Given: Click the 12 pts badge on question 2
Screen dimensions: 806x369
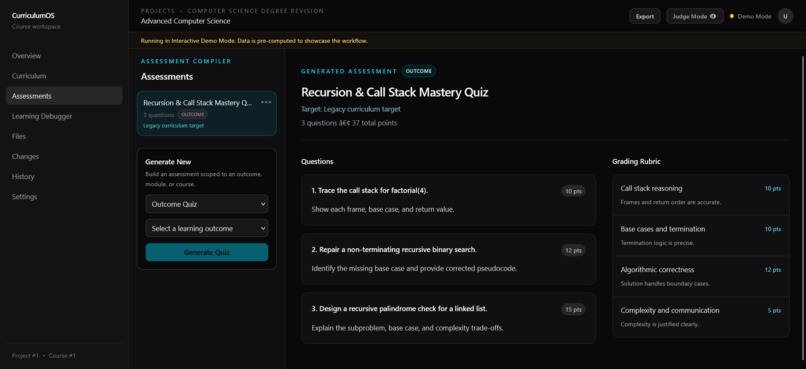Looking at the screenshot, I should (x=573, y=250).
